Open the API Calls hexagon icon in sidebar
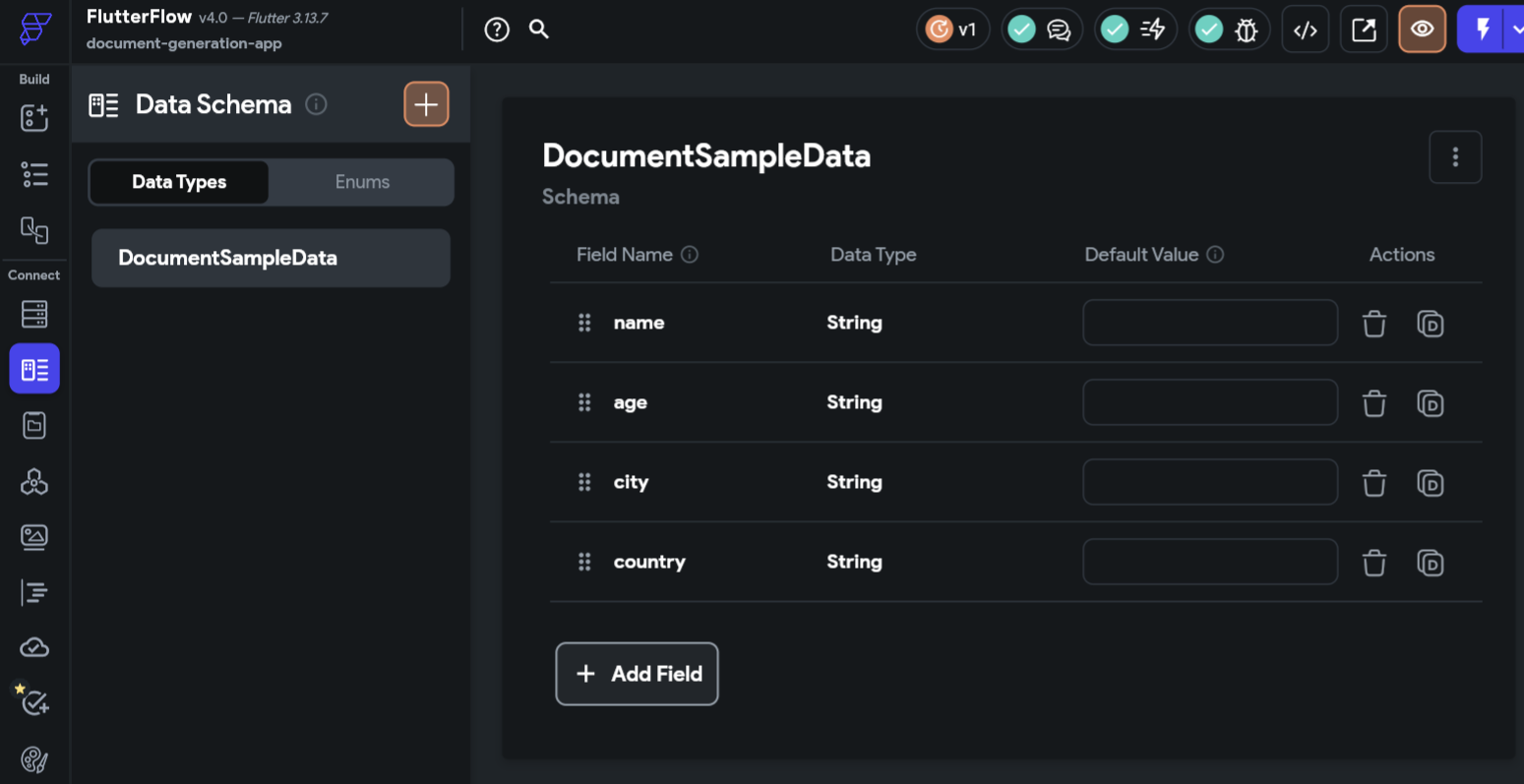Screen dimensions: 1524x784 click(x=34, y=482)
